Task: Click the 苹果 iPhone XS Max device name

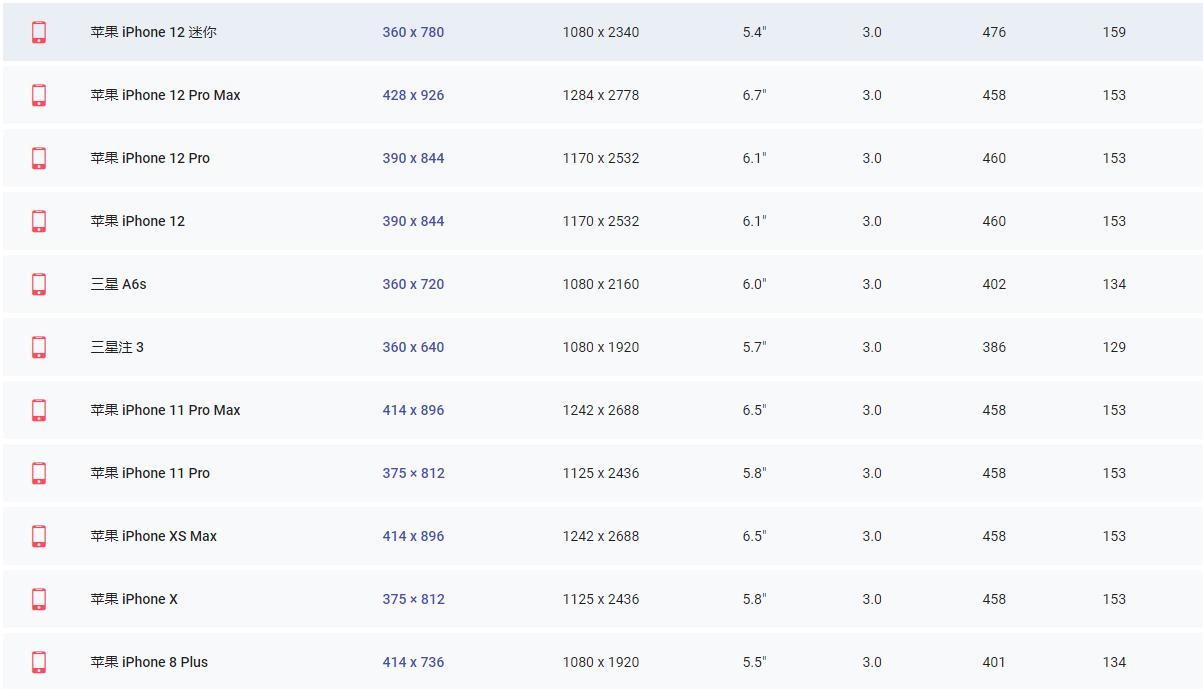Action: point(154,536)
